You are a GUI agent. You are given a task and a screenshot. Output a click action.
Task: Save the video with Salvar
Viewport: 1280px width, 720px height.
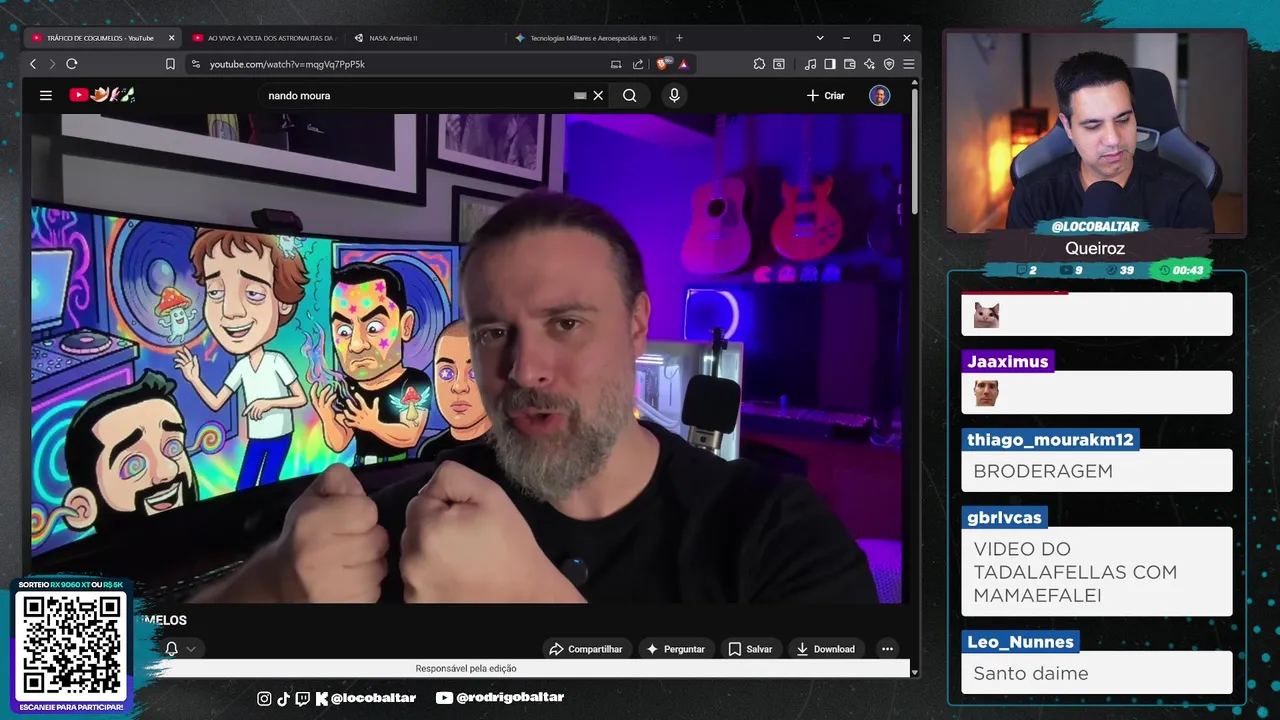tap(750, 649)
